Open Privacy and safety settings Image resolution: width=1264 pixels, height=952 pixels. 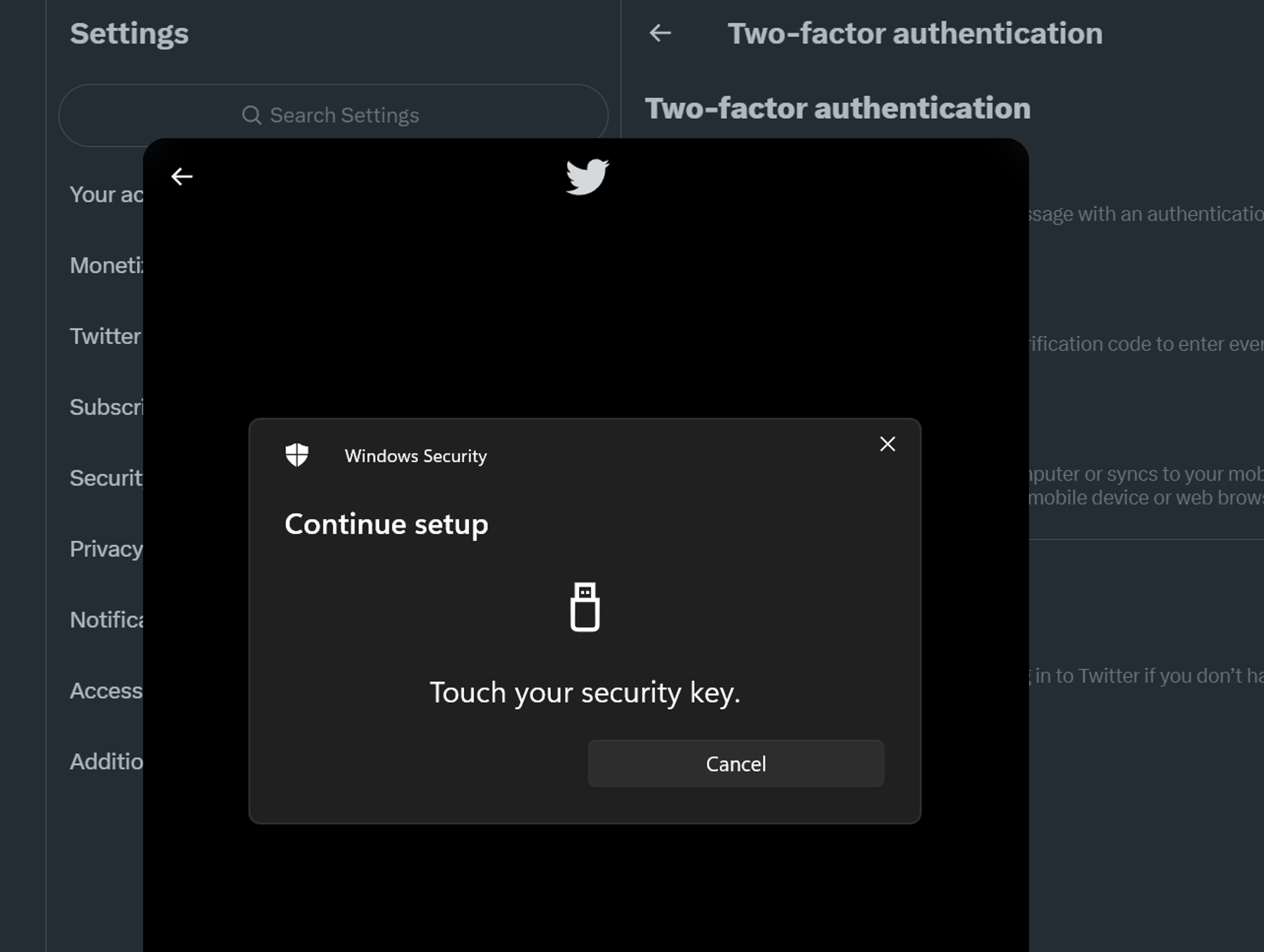pyautogui.click(x=106, y=549)
